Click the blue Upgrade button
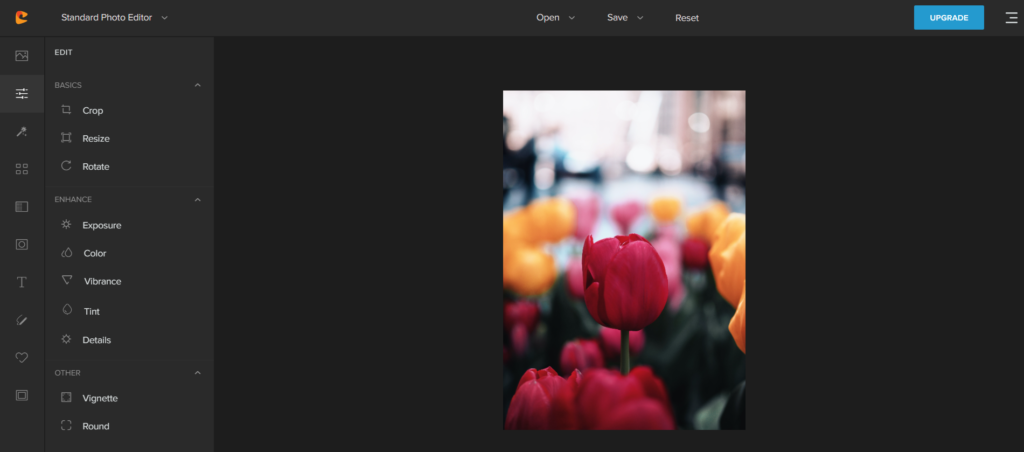 click(x=949, y=18)
